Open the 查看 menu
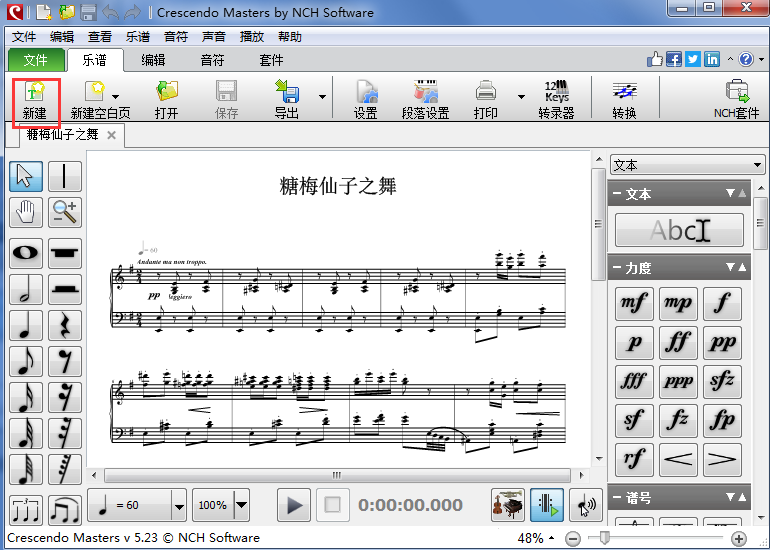The image size is (770, 550). pos(100,37)
